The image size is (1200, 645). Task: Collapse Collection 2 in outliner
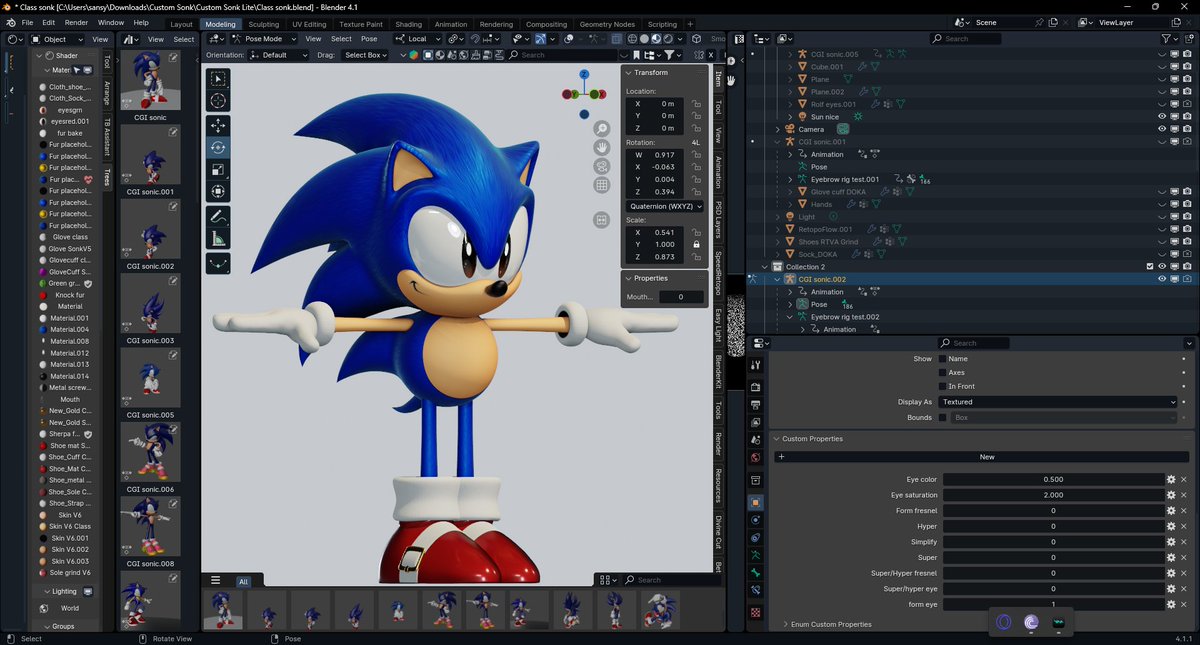[x=765, y=267]
